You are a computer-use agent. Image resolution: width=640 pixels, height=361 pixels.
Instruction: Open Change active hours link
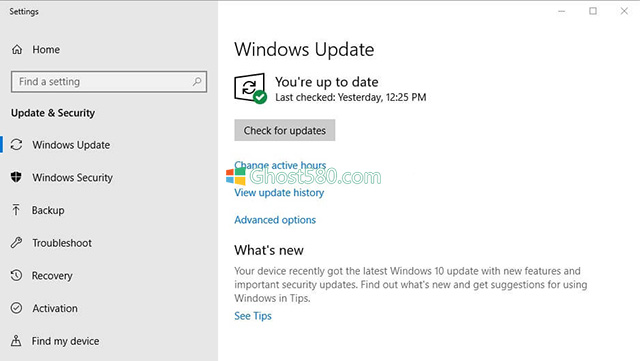280,165
